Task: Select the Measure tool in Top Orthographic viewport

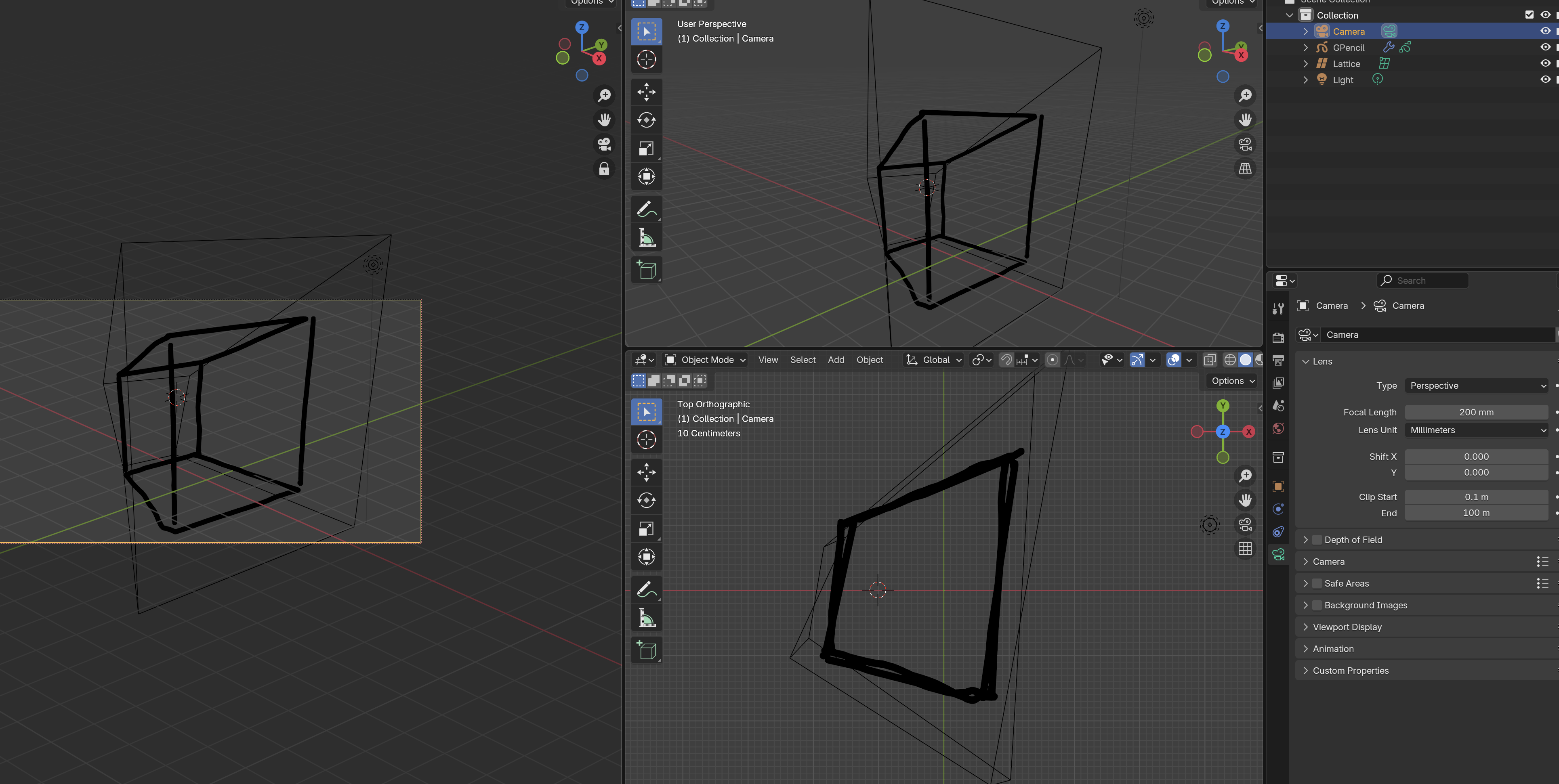Action: point(646,618)
